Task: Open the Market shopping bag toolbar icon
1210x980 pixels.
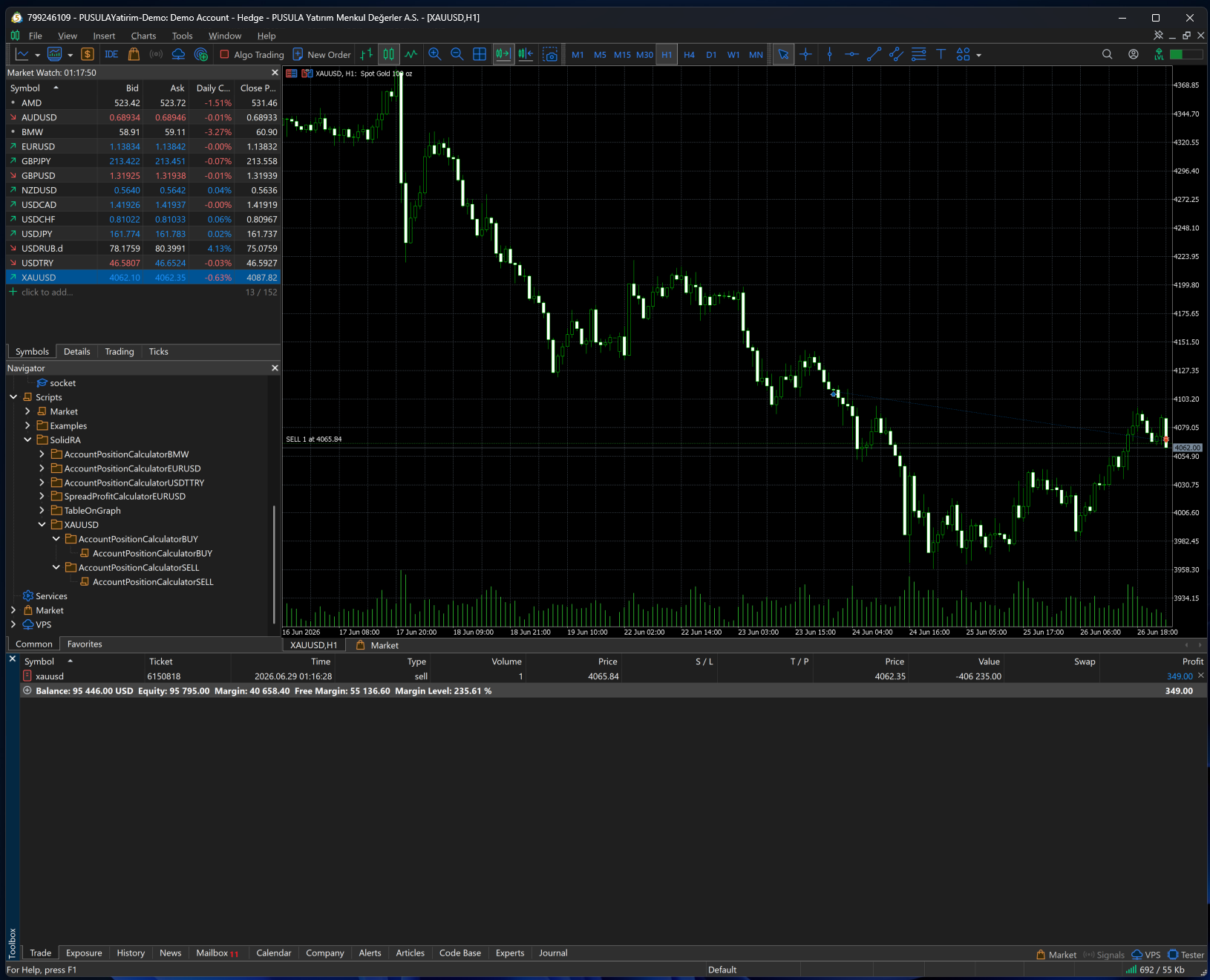Action: click(x=134, y=54)
